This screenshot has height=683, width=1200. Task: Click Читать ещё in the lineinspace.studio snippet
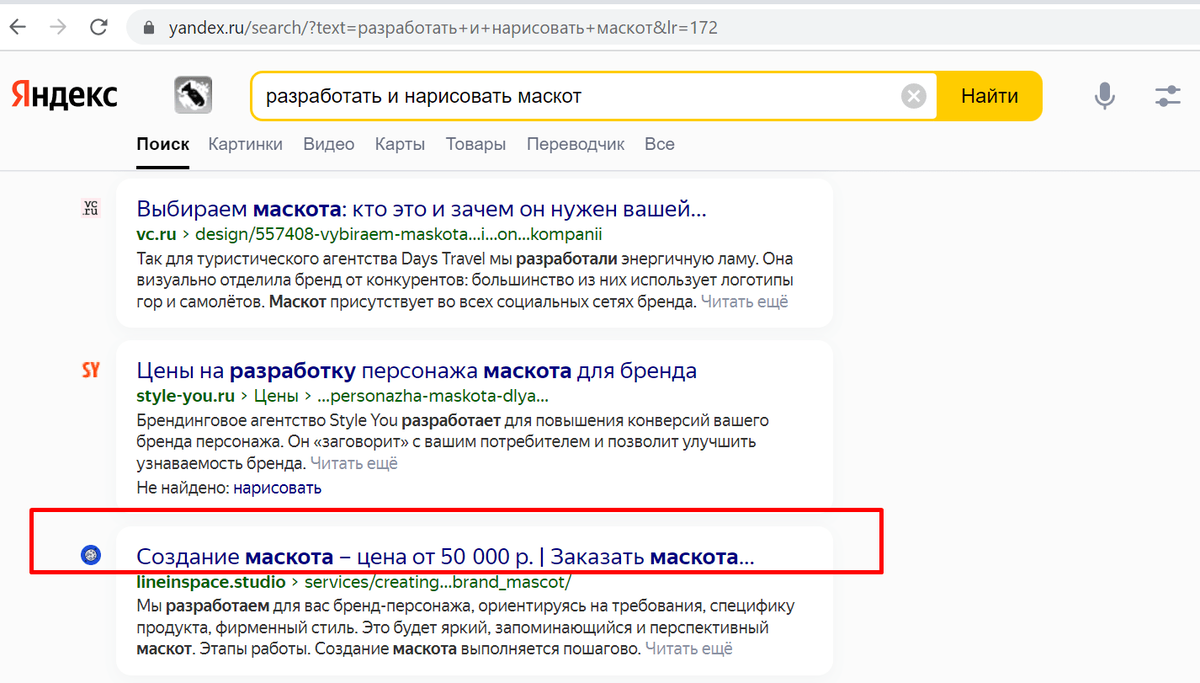pyautogui.click(x=689, y=649)
